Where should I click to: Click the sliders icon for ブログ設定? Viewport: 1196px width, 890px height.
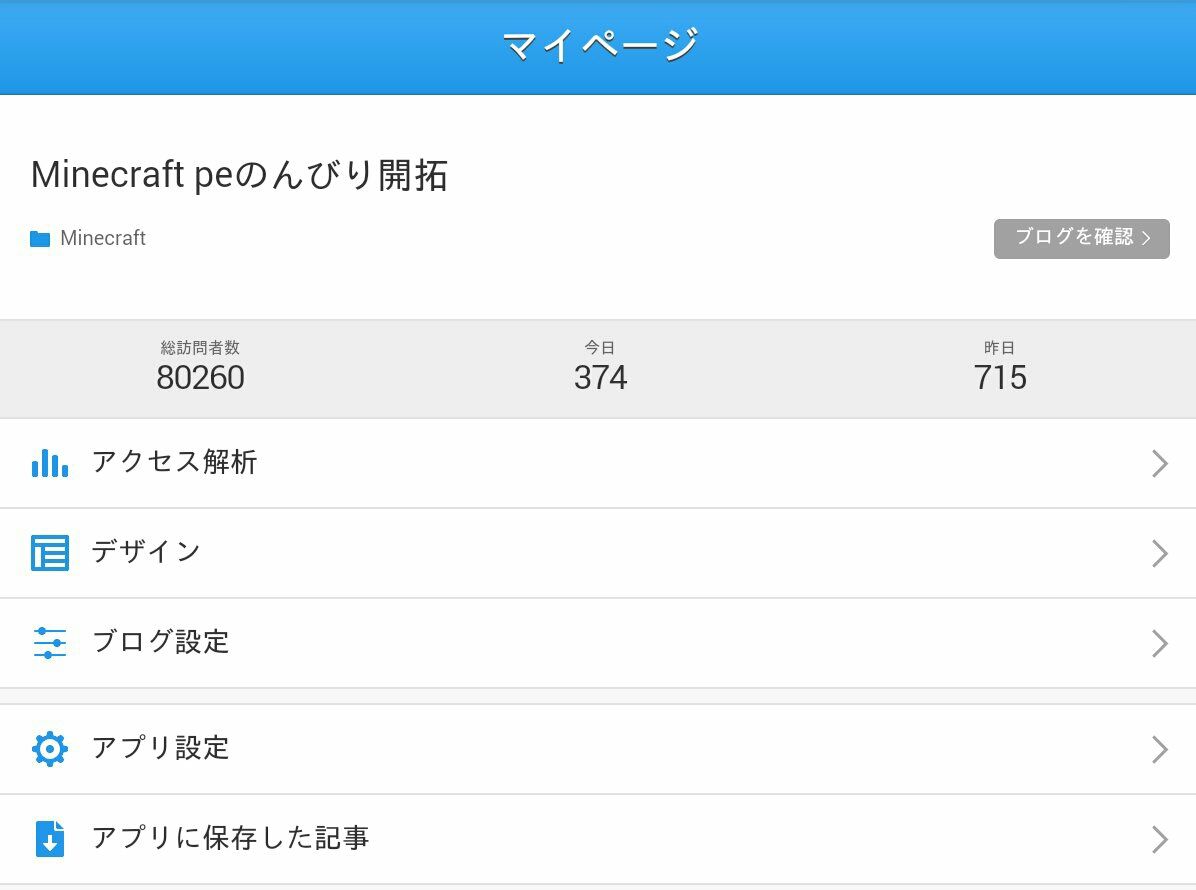[x=50, y=643]
